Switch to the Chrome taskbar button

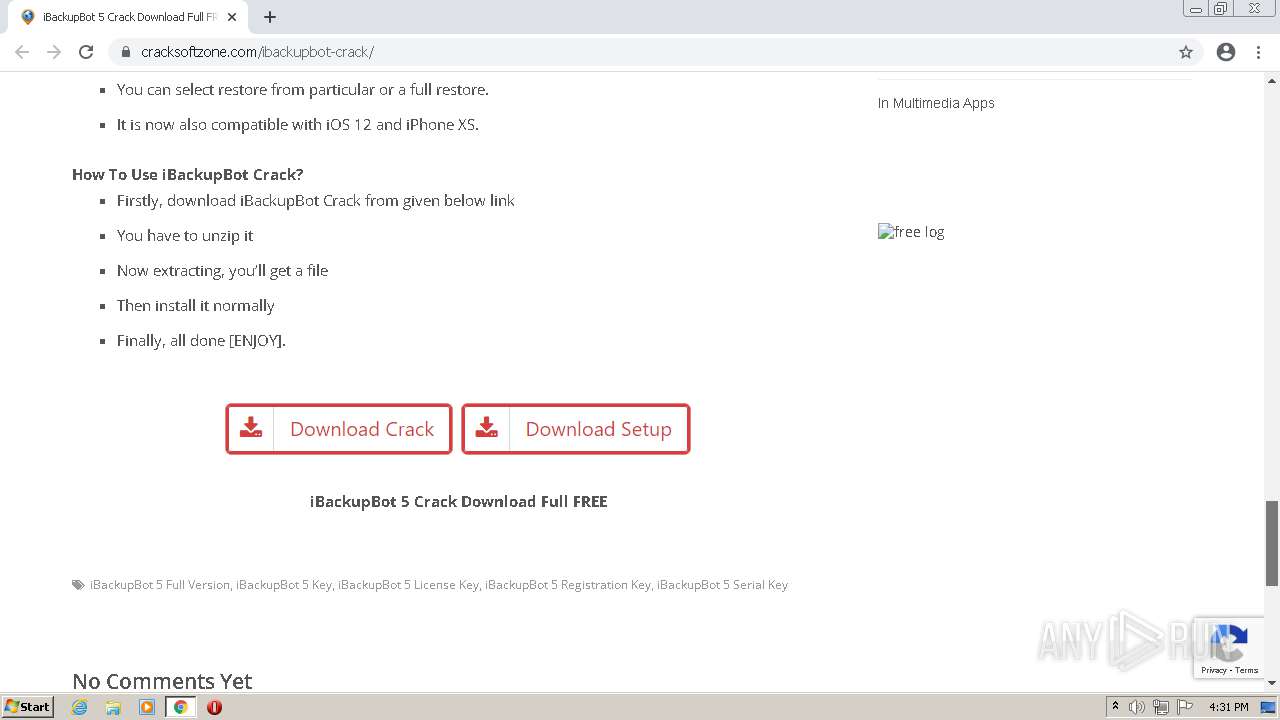point(180,707)
